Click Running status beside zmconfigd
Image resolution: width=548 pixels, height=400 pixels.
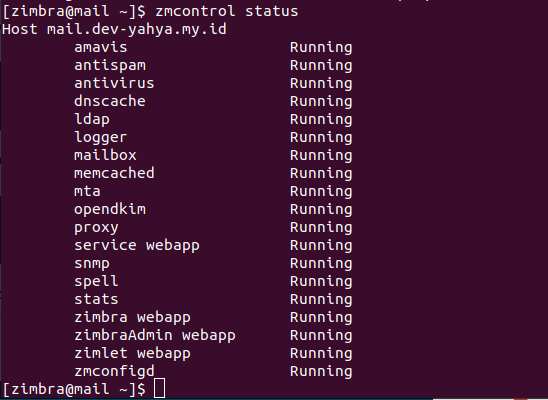321,372
